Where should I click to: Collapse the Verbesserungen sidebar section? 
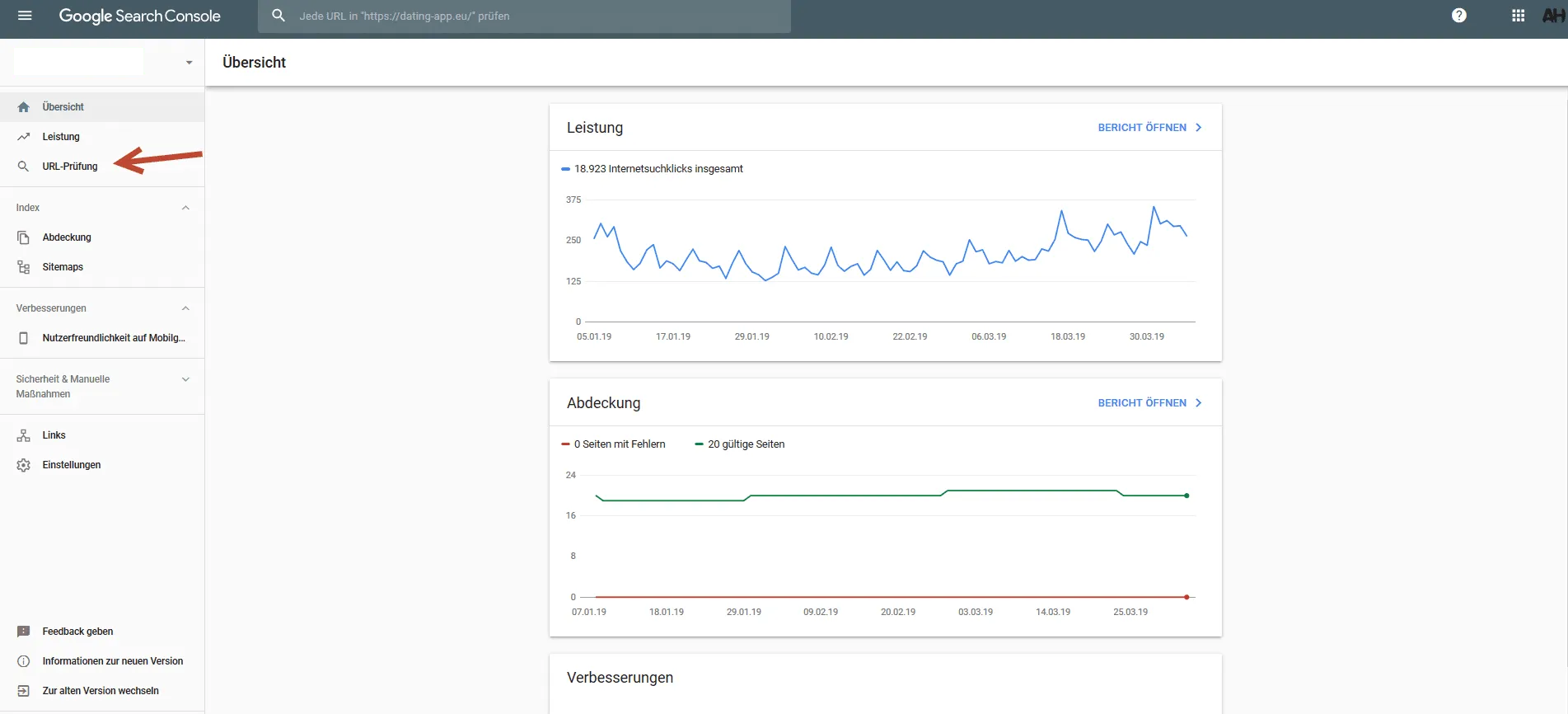tap(185, 308)
